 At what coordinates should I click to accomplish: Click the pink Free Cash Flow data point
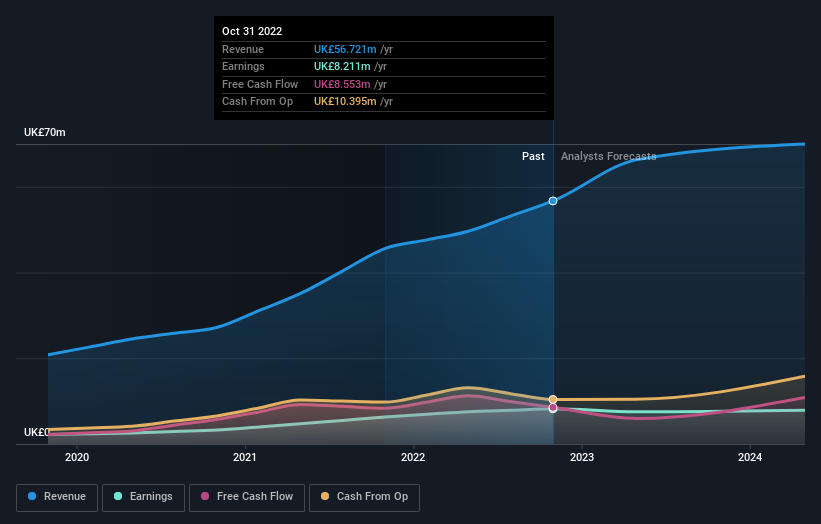(553, 408)
